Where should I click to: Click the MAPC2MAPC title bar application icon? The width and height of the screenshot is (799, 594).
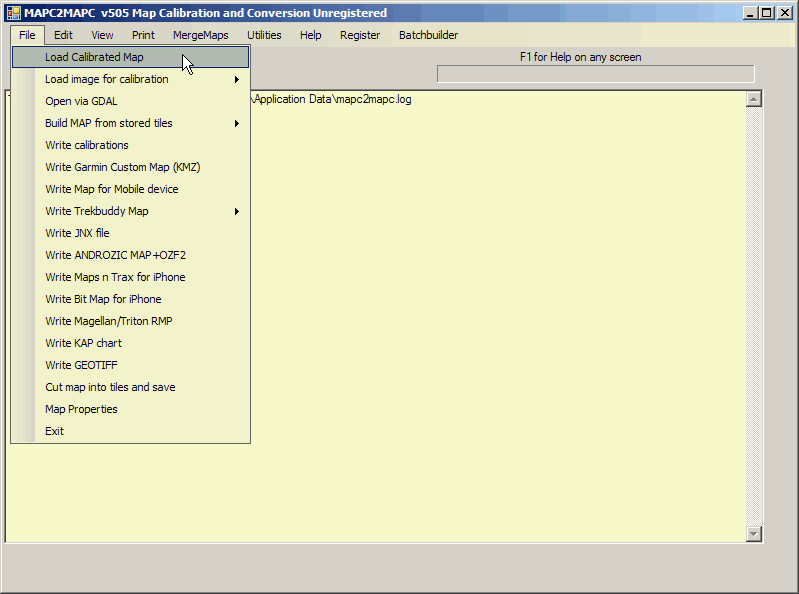[14, 13]
